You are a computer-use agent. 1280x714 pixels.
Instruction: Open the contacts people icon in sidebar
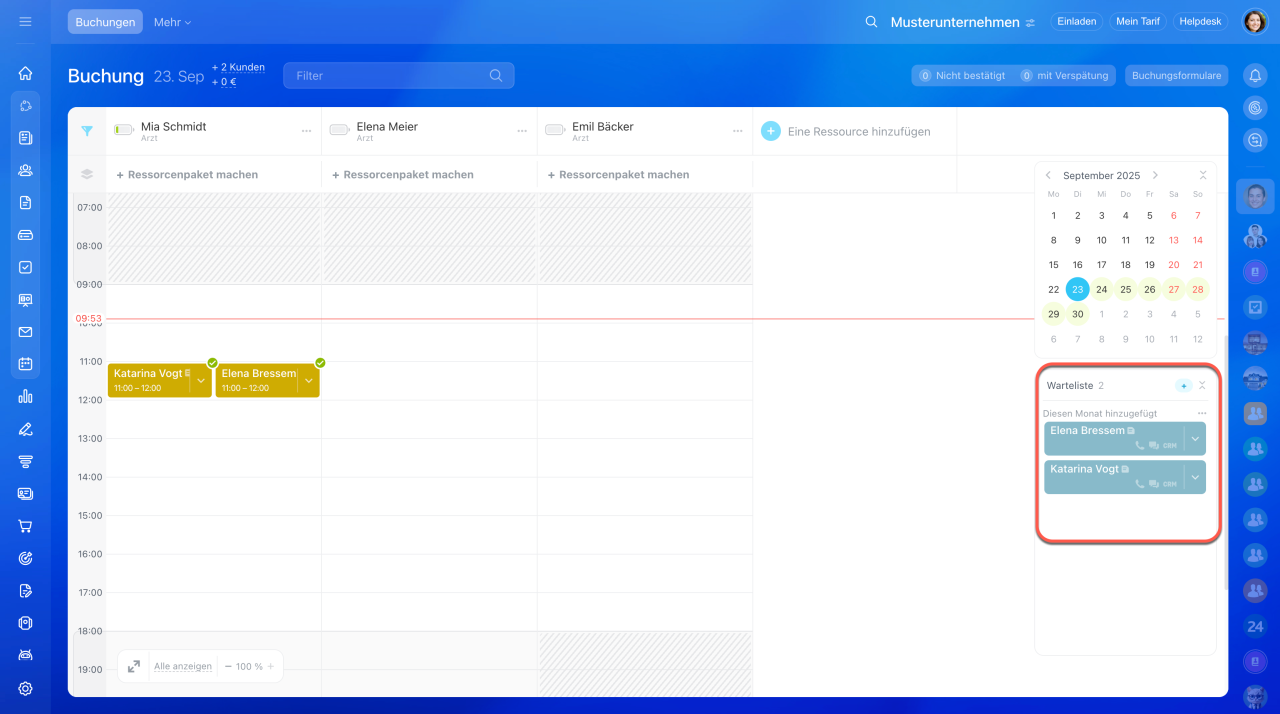pyautogui.click(x=25, y=170)
